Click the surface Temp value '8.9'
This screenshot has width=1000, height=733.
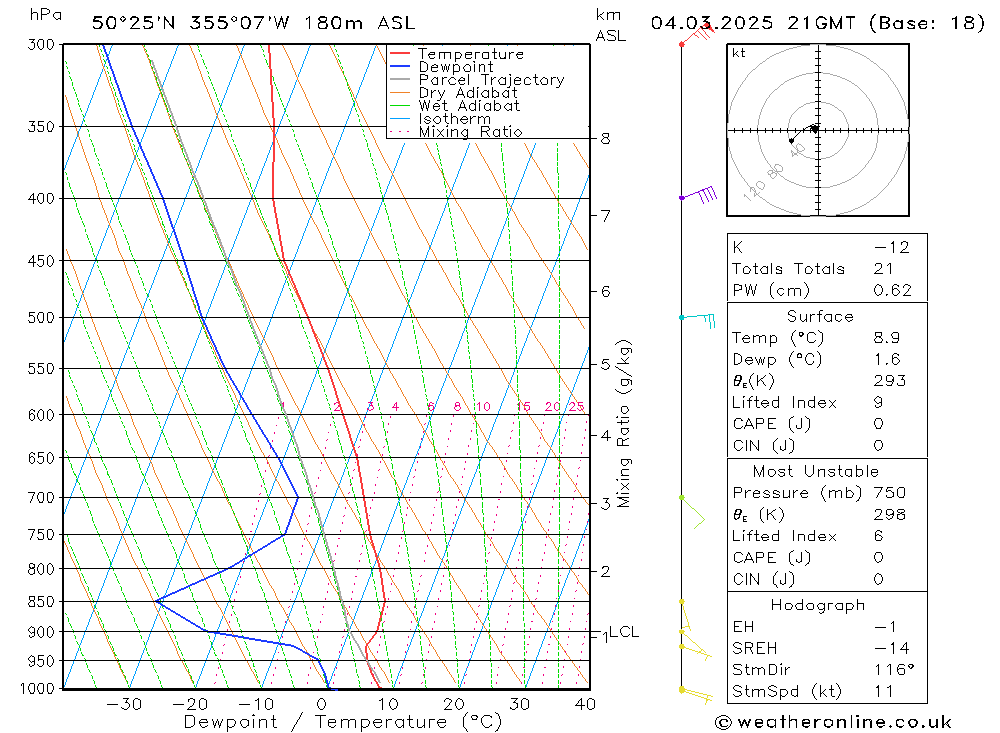(886, 338)
